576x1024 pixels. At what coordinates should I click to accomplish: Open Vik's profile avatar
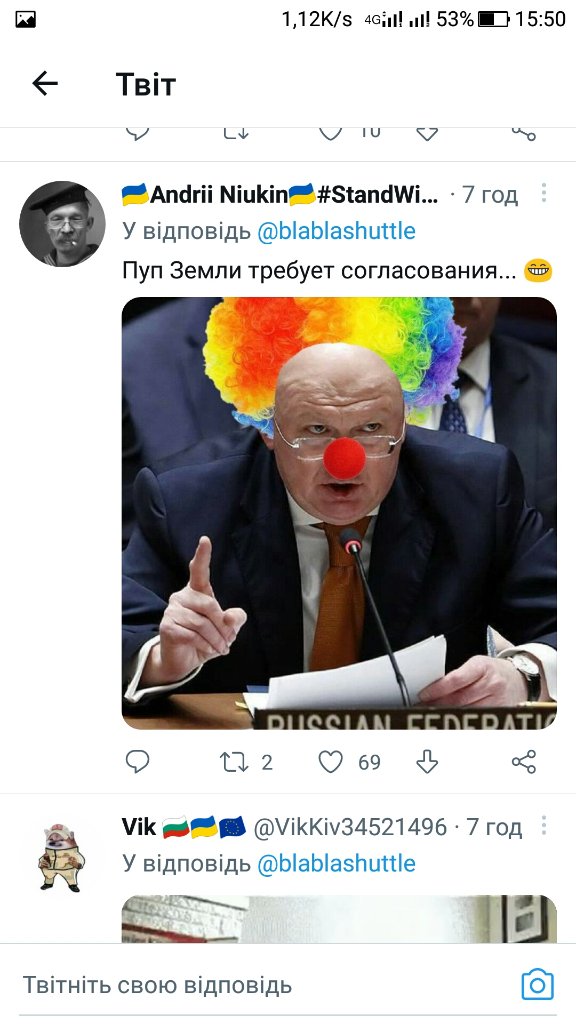point(61,857)
